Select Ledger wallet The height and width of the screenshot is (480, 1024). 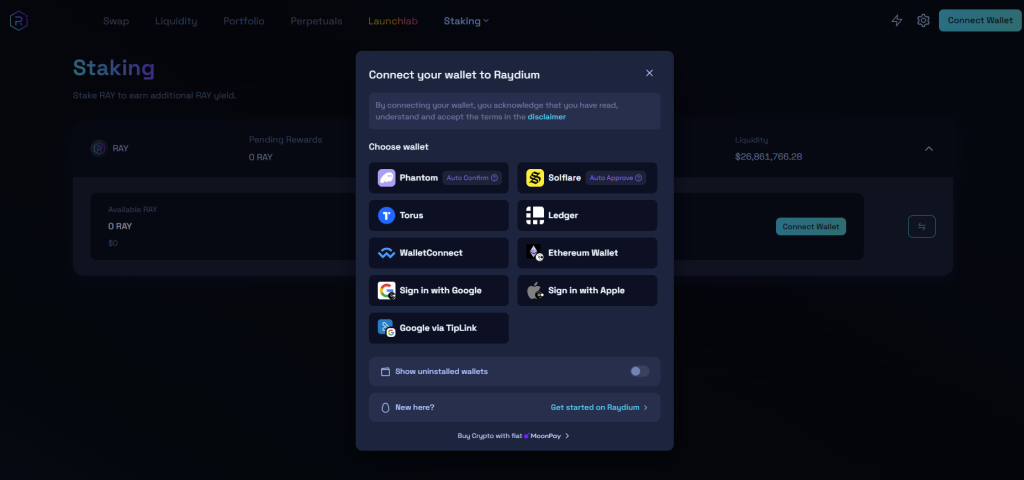587,216
